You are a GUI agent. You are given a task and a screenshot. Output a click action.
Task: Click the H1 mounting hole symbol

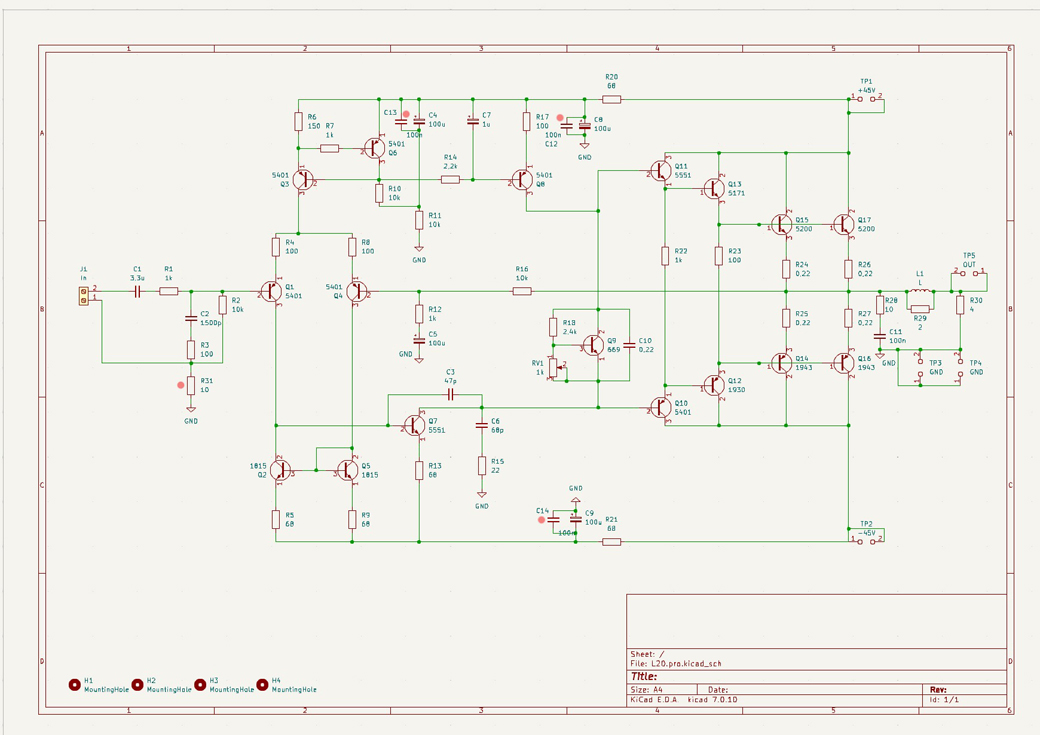pos(74,685)
